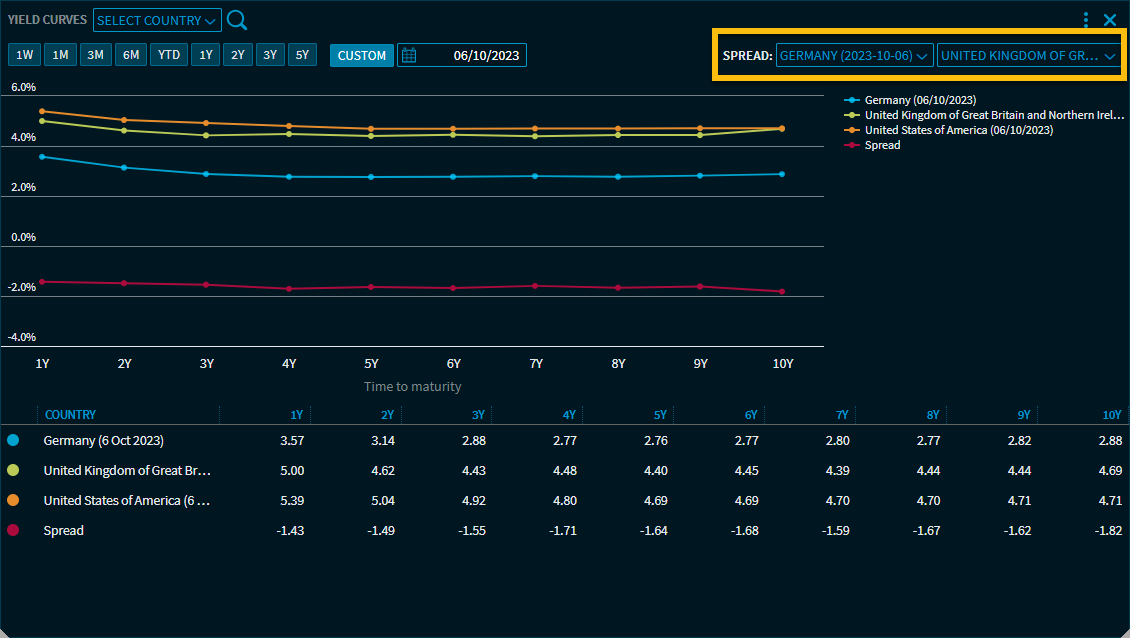This screenshot has width=1130, height=638.
Task: Click the United Kingdom green row dot
Action: coord(13,470)
